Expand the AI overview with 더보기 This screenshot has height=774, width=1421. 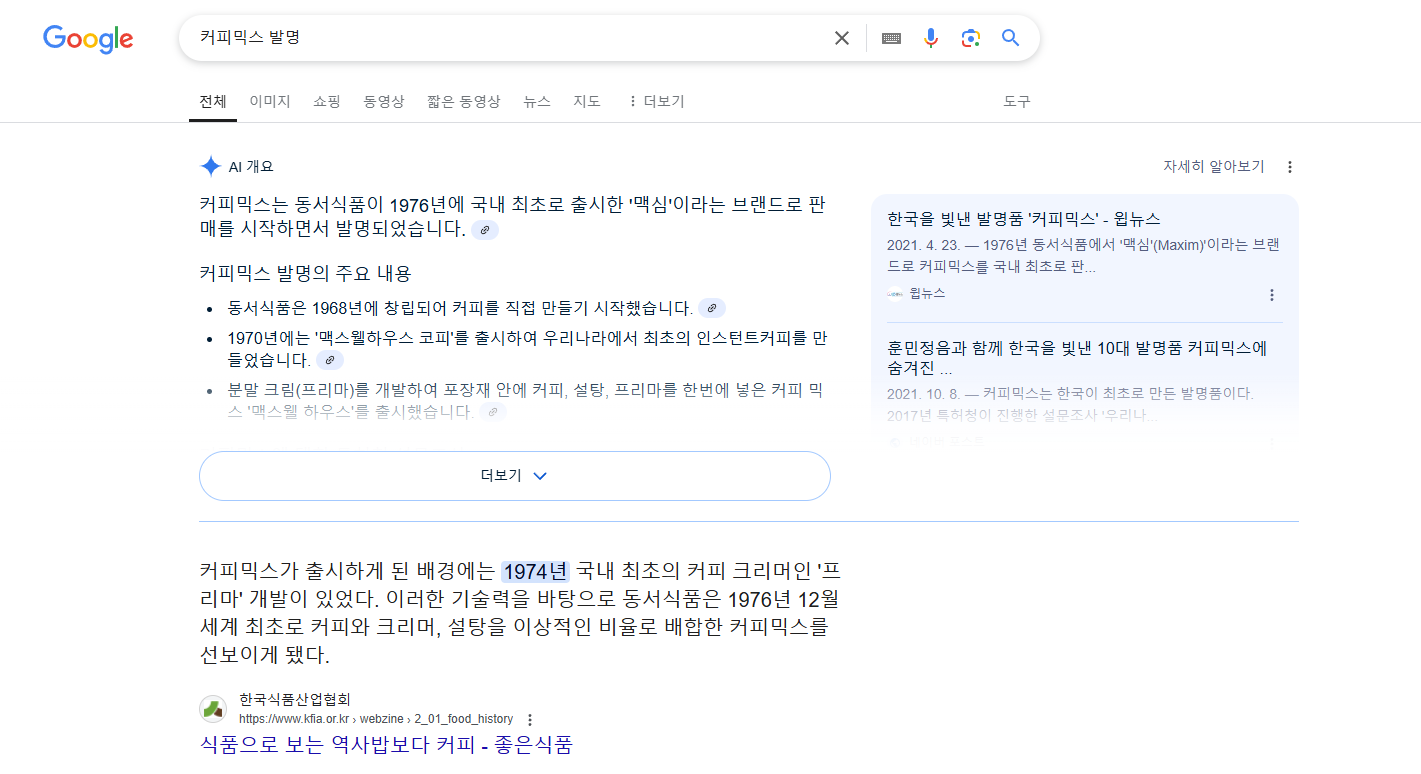[514, 476]
